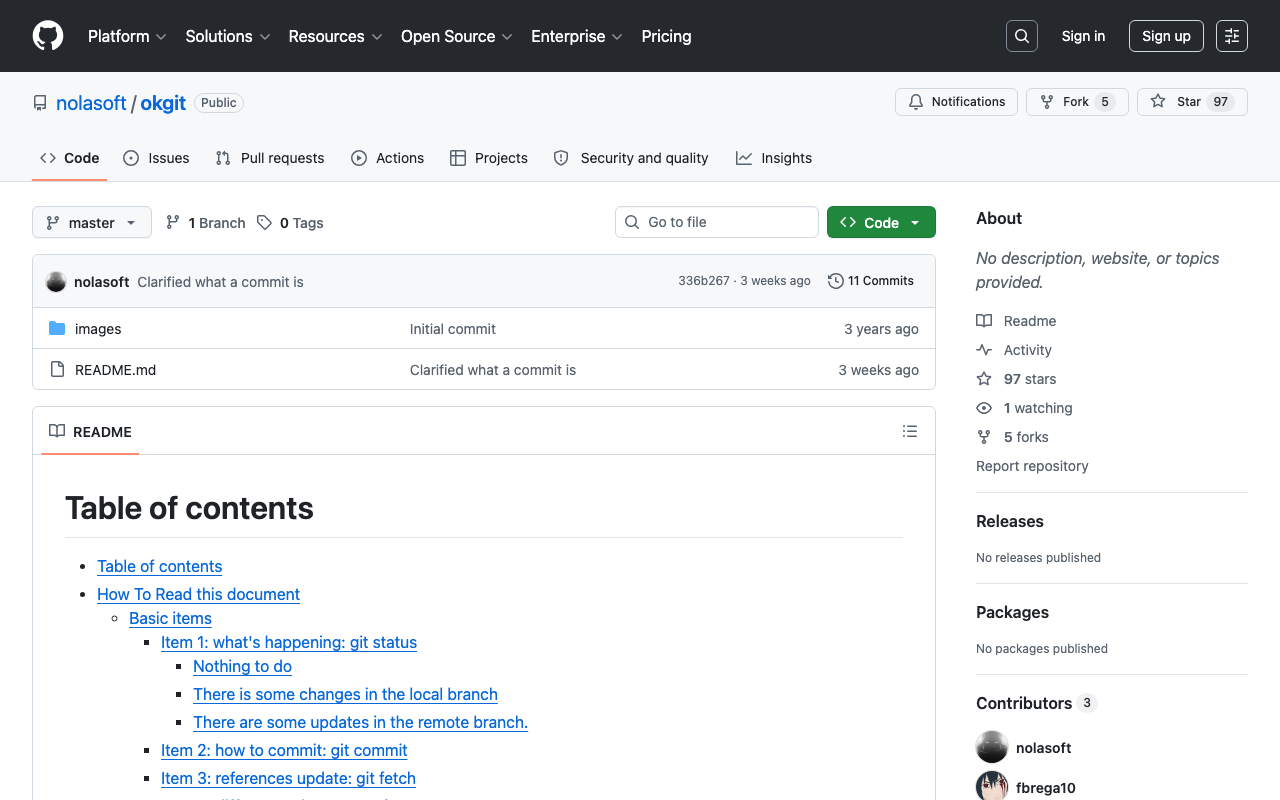
Task: Go to Pricing page
Action: (666, 36)
